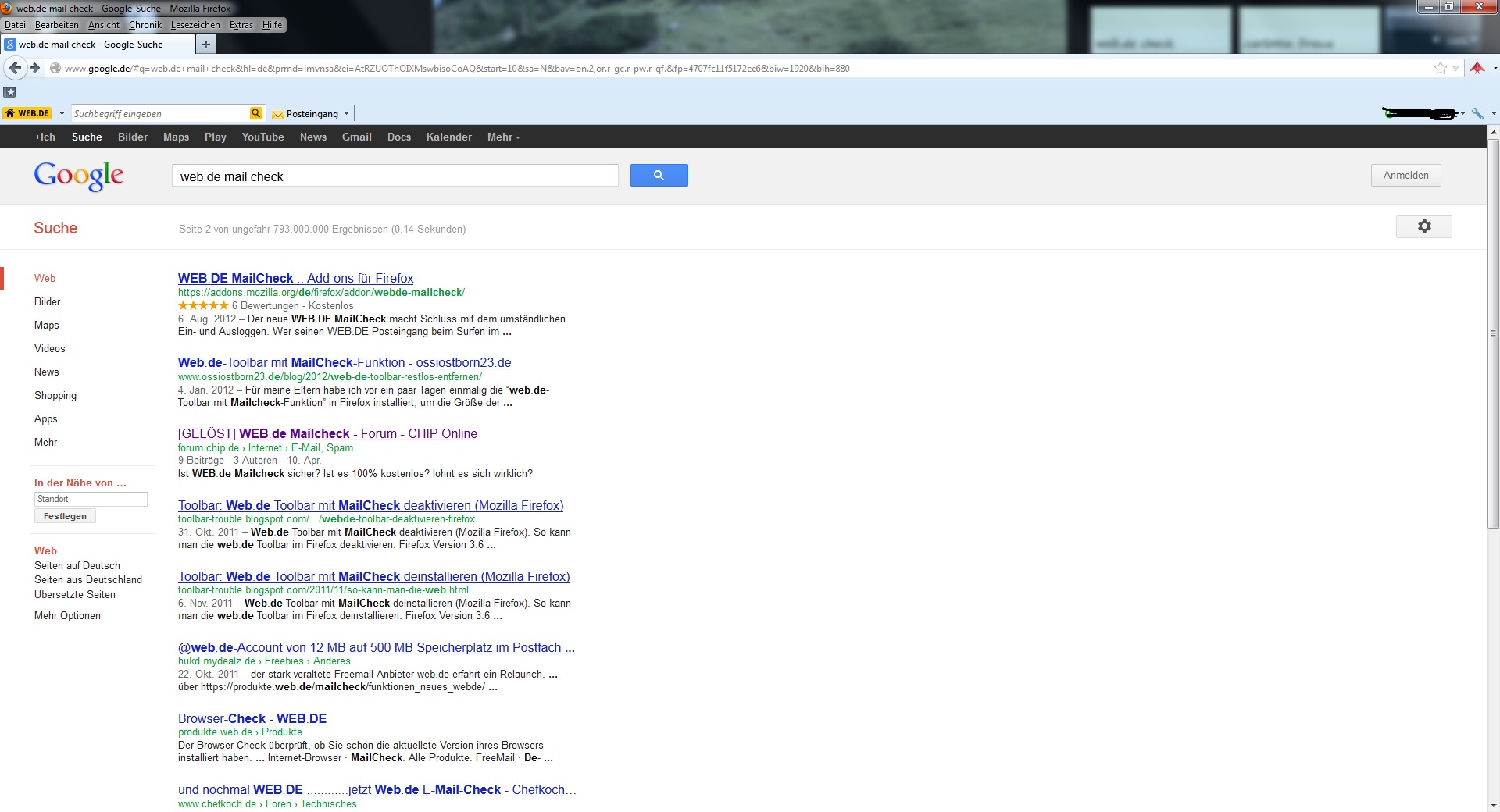The image size is (1500, 812).
Task: Open the Chronik menu
Action: pos(145,25)
